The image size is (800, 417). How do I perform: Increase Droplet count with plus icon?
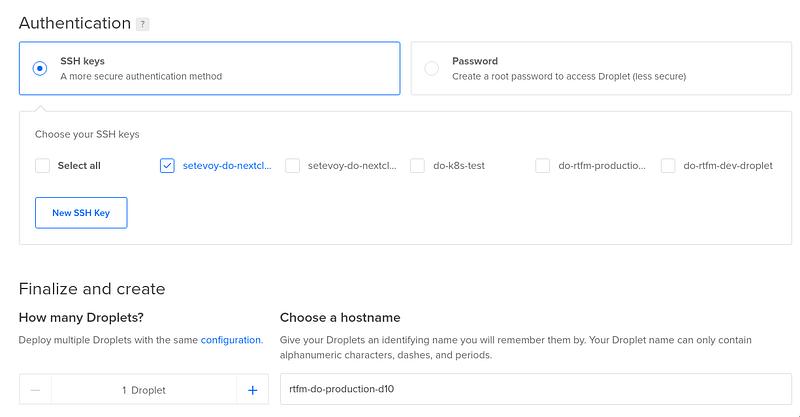click(x=253, y=390)
